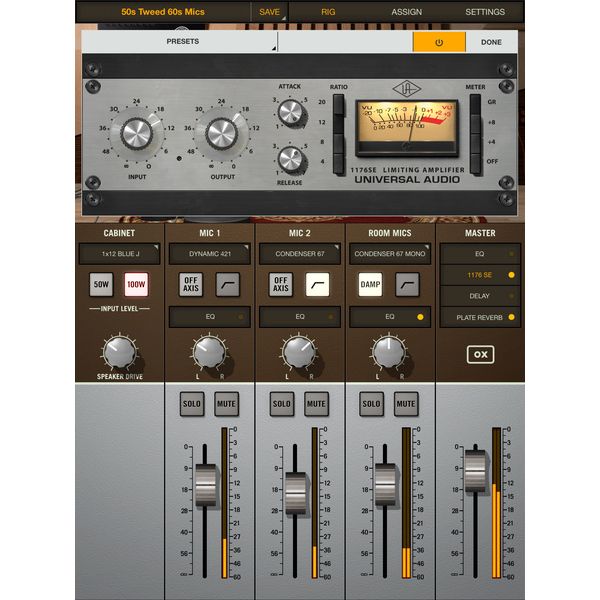Click the Mic 1 pan knob
600x600 pixels.
[209, 353]
